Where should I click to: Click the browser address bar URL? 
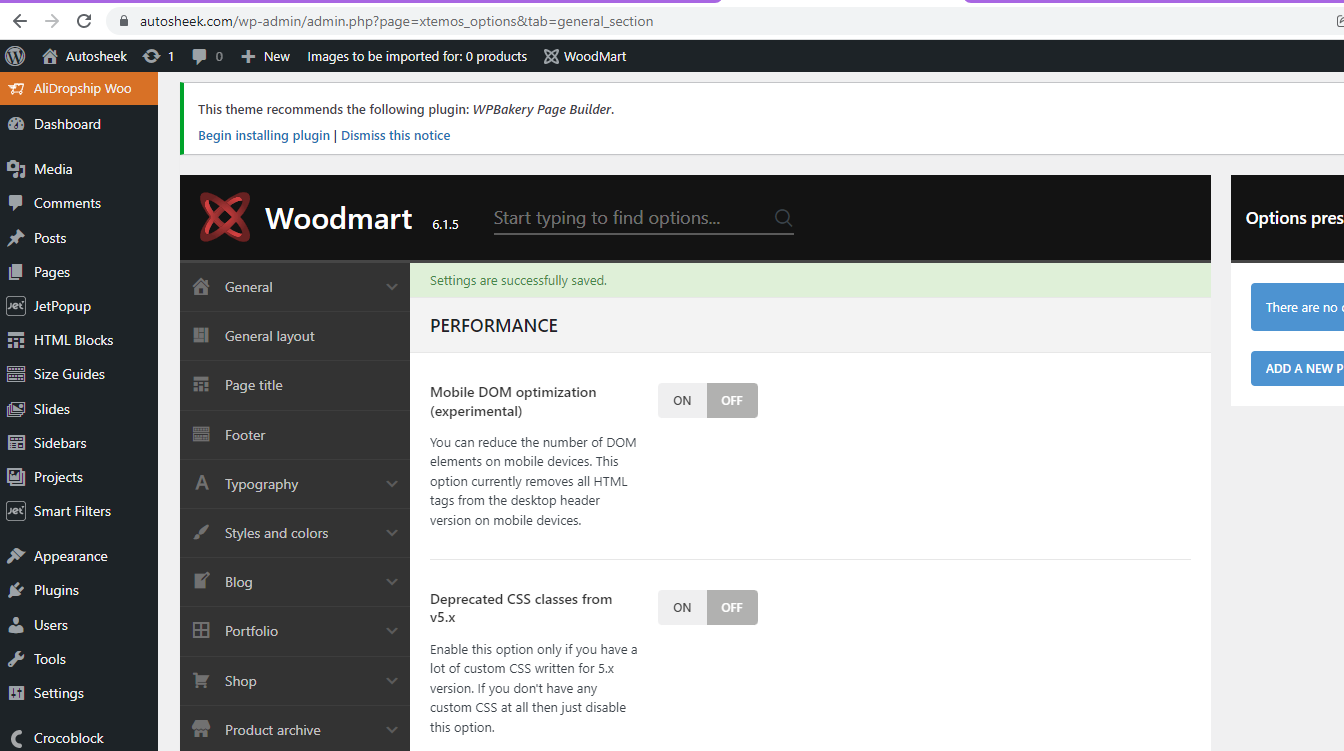pyautogui.click(x=396, y=21)
